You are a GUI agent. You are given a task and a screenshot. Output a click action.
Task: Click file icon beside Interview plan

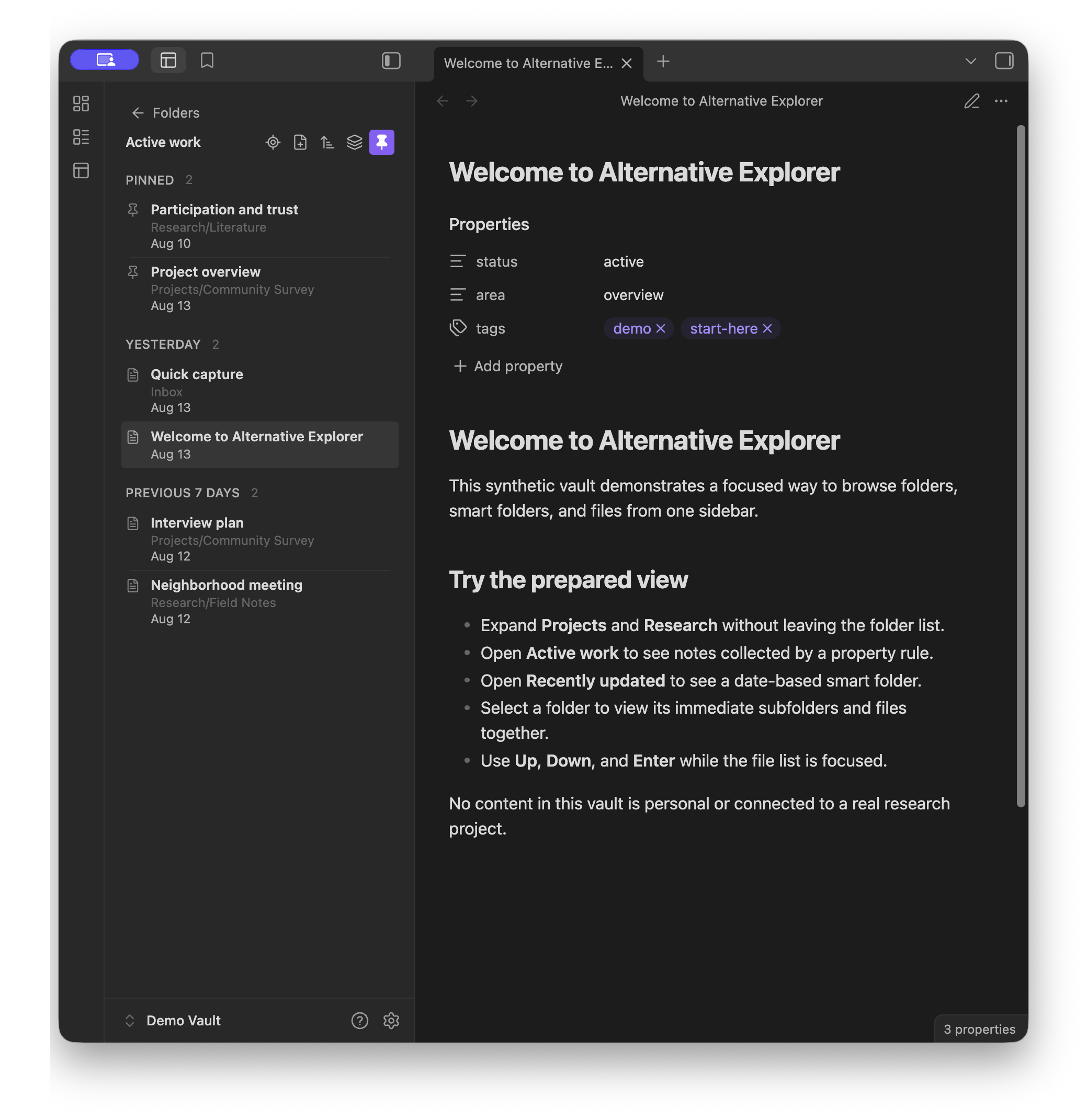click(133, 523)
